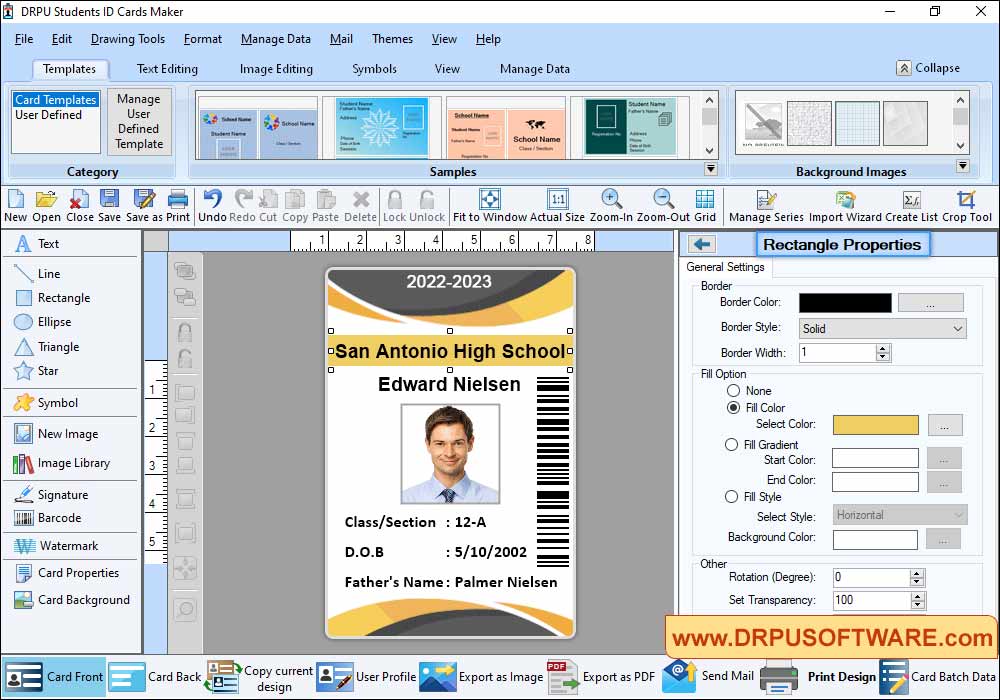The image size is (1000, 700).
Task: Browse fill Select Color ellipsis button
Action: (945, 425)
